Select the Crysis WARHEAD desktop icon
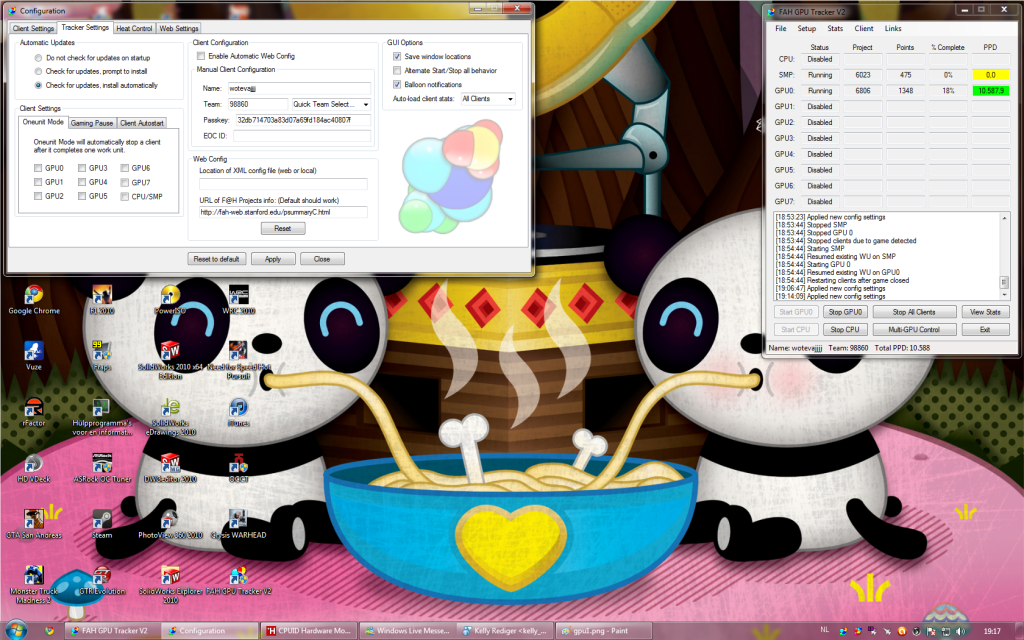Screen dimensions: 1024x640 238,524
